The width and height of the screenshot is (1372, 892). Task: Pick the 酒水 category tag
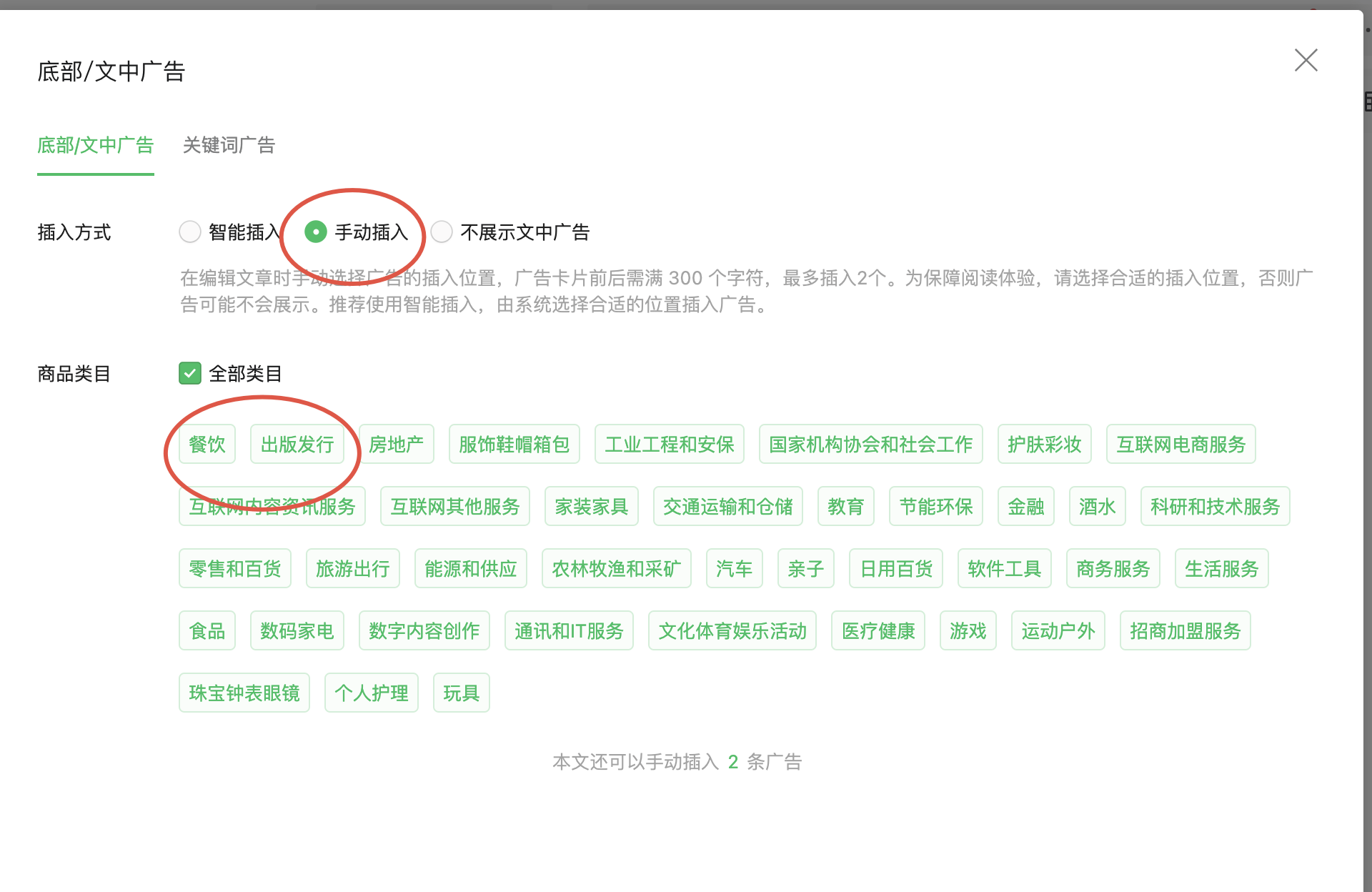coord(1098,506)
